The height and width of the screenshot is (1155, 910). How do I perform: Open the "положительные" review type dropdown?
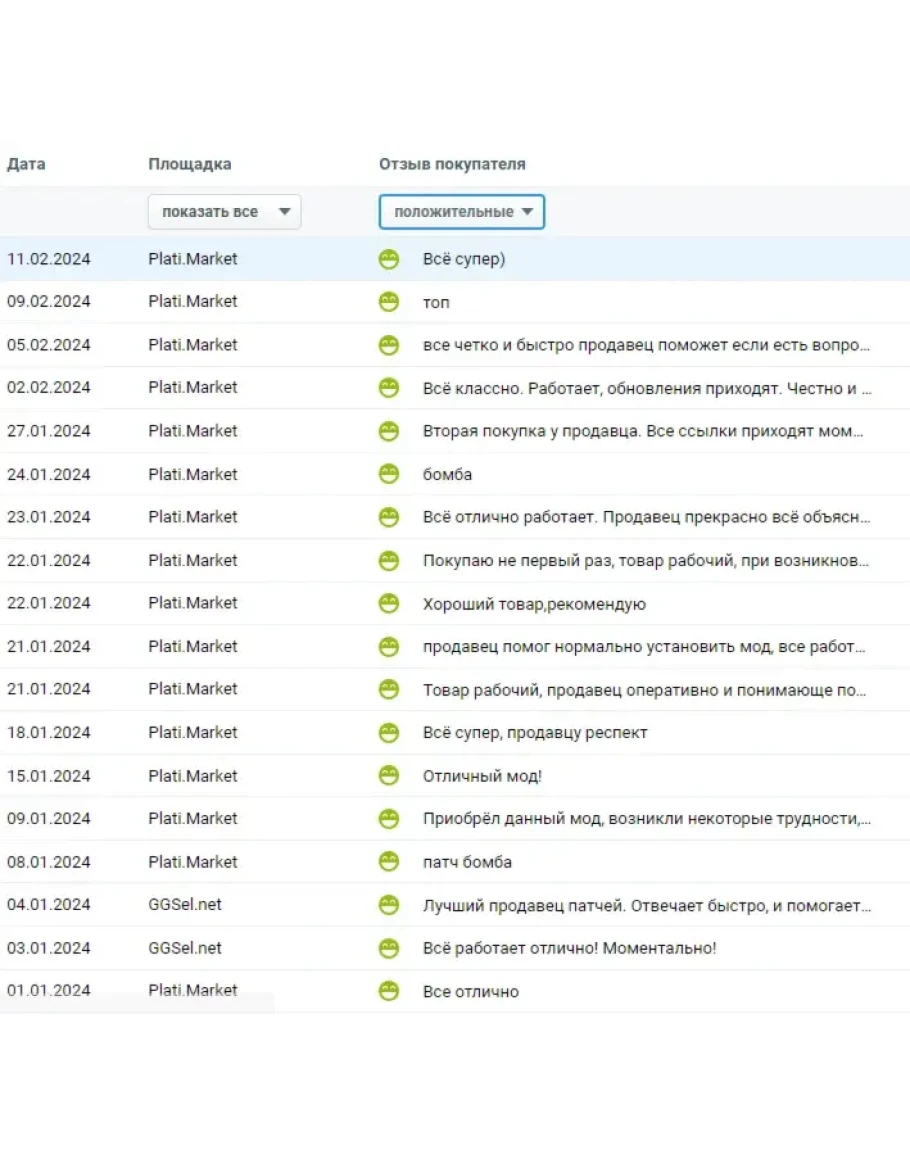point(461,212)
